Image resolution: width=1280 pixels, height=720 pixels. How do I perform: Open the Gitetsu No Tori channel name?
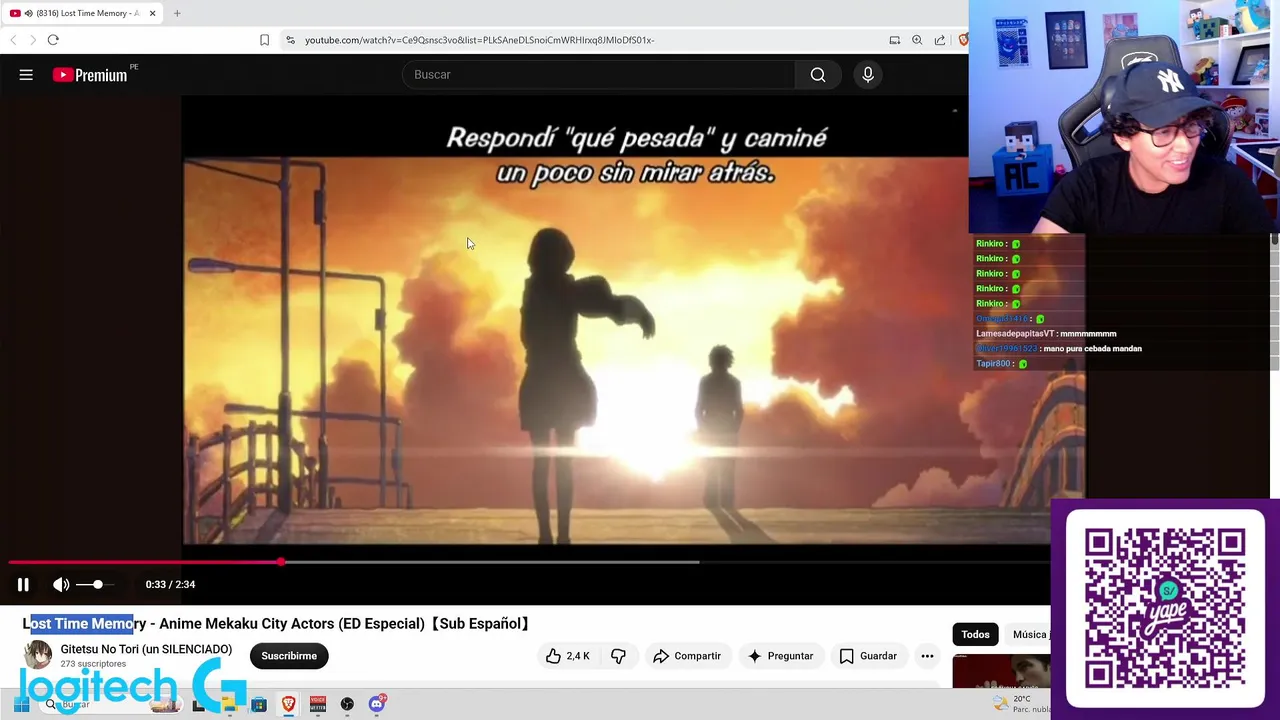click(146, 649)
